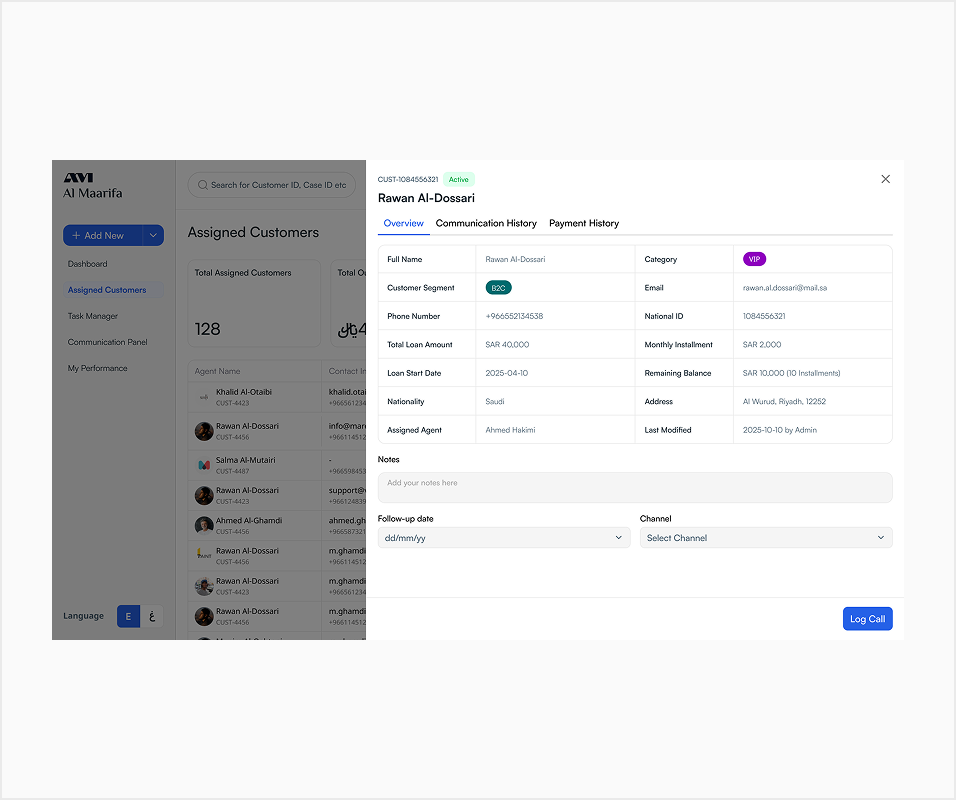Open the follow-up date picker
Screen dimensions: 956x800
coord(504,537)
